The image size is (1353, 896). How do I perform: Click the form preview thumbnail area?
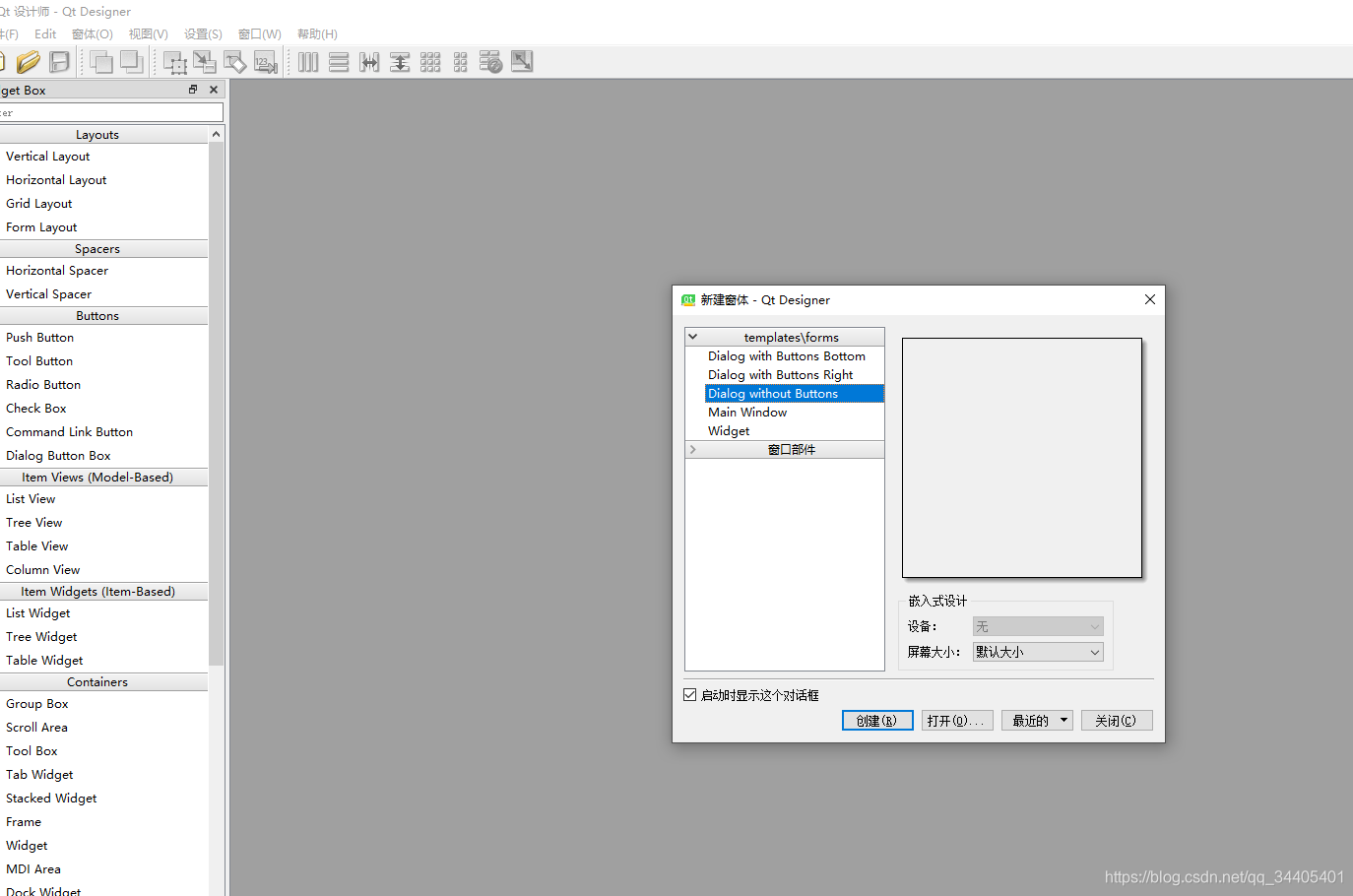(x=1022, y=458)
